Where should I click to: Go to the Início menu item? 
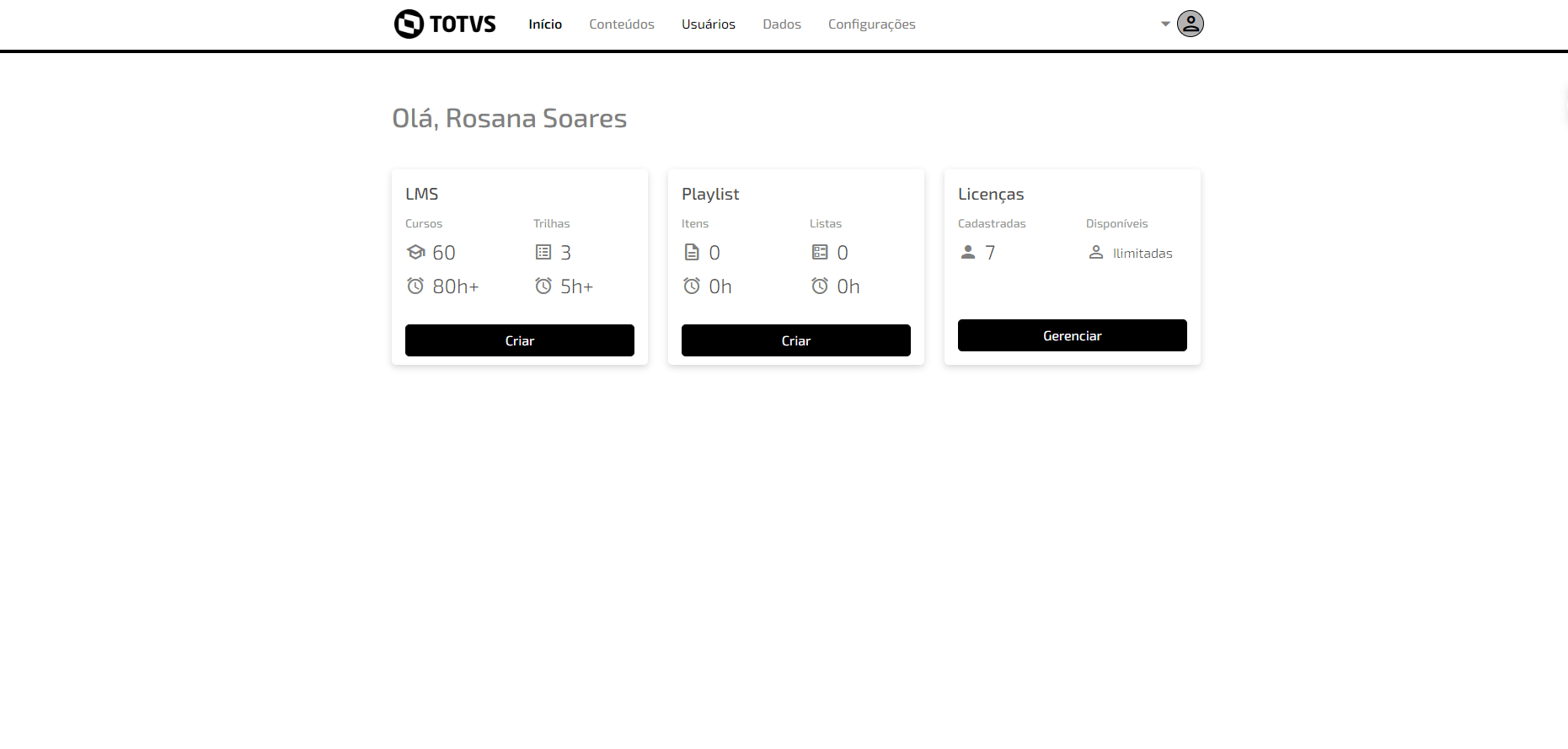[x=545, y=24]
